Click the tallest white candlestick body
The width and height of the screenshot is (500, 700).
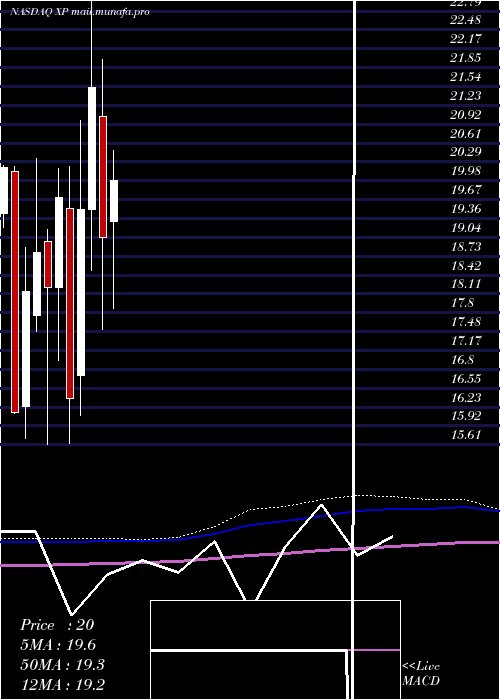pos(81,292)
